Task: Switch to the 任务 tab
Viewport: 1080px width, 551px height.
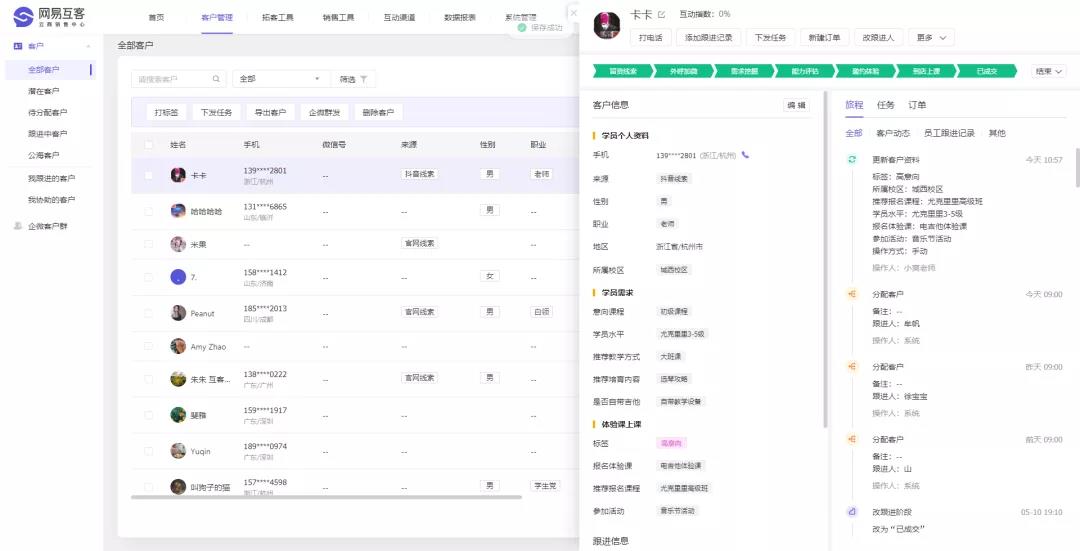Action: (x=886, y=105)
